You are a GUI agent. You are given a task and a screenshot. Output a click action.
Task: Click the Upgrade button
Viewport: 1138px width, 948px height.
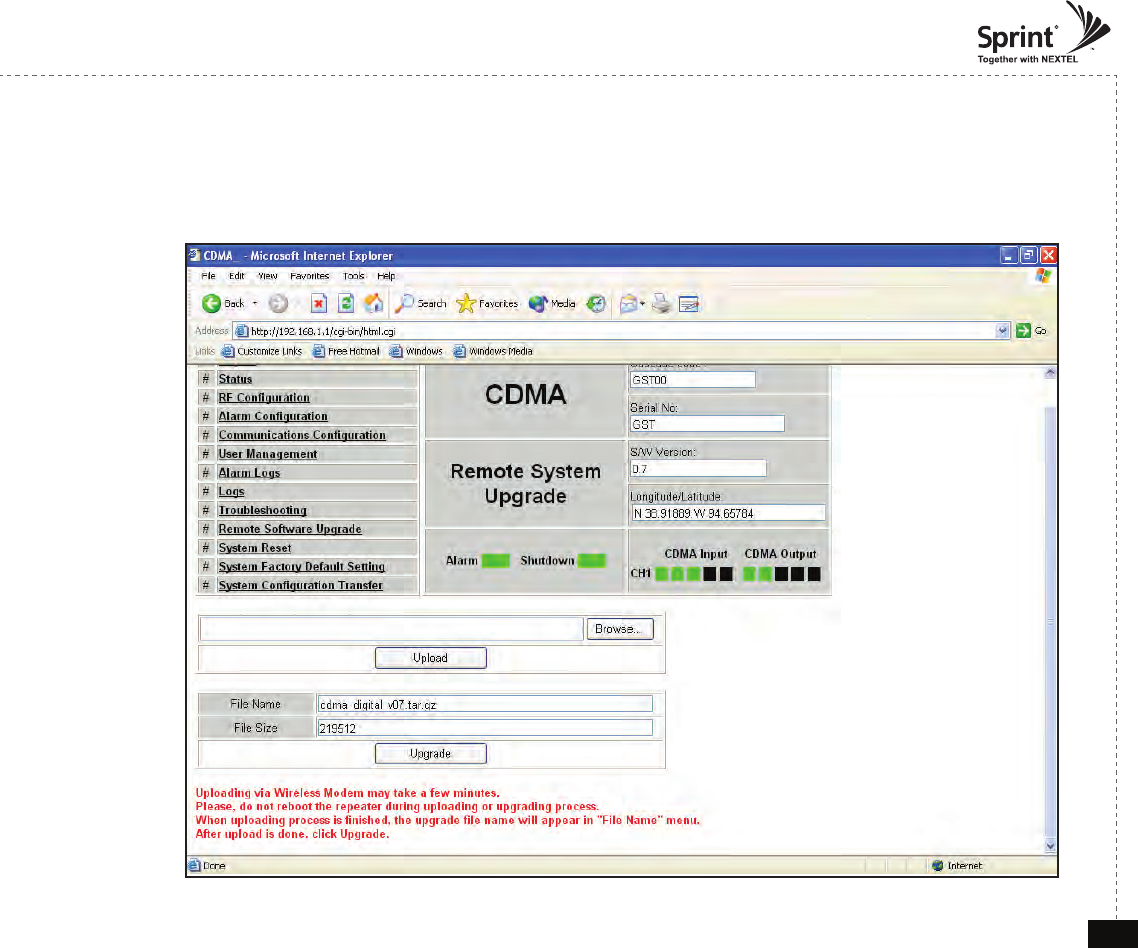pos(430,753)
